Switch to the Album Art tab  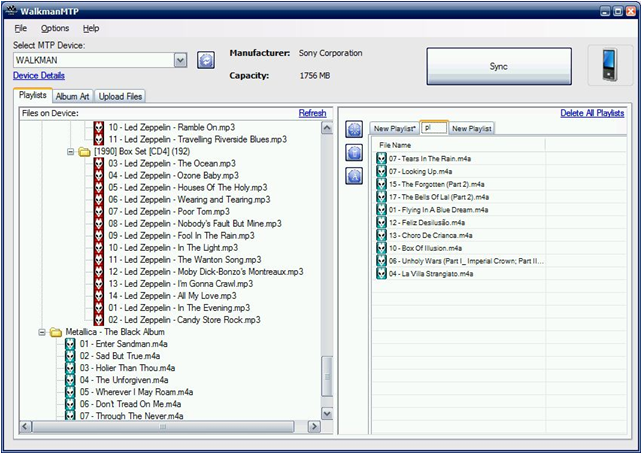click(73, 96)
